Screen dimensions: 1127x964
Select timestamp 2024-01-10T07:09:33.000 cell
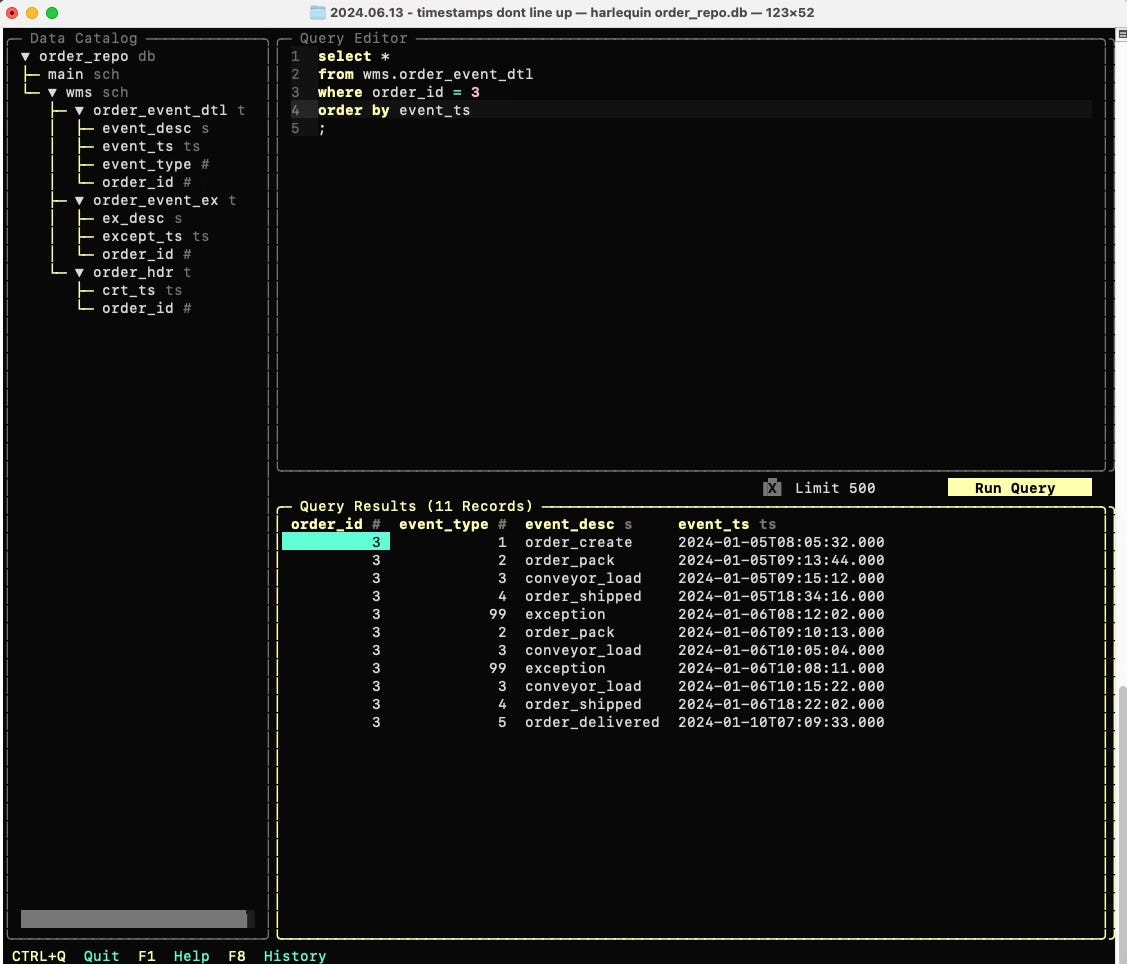coord(781,722)
